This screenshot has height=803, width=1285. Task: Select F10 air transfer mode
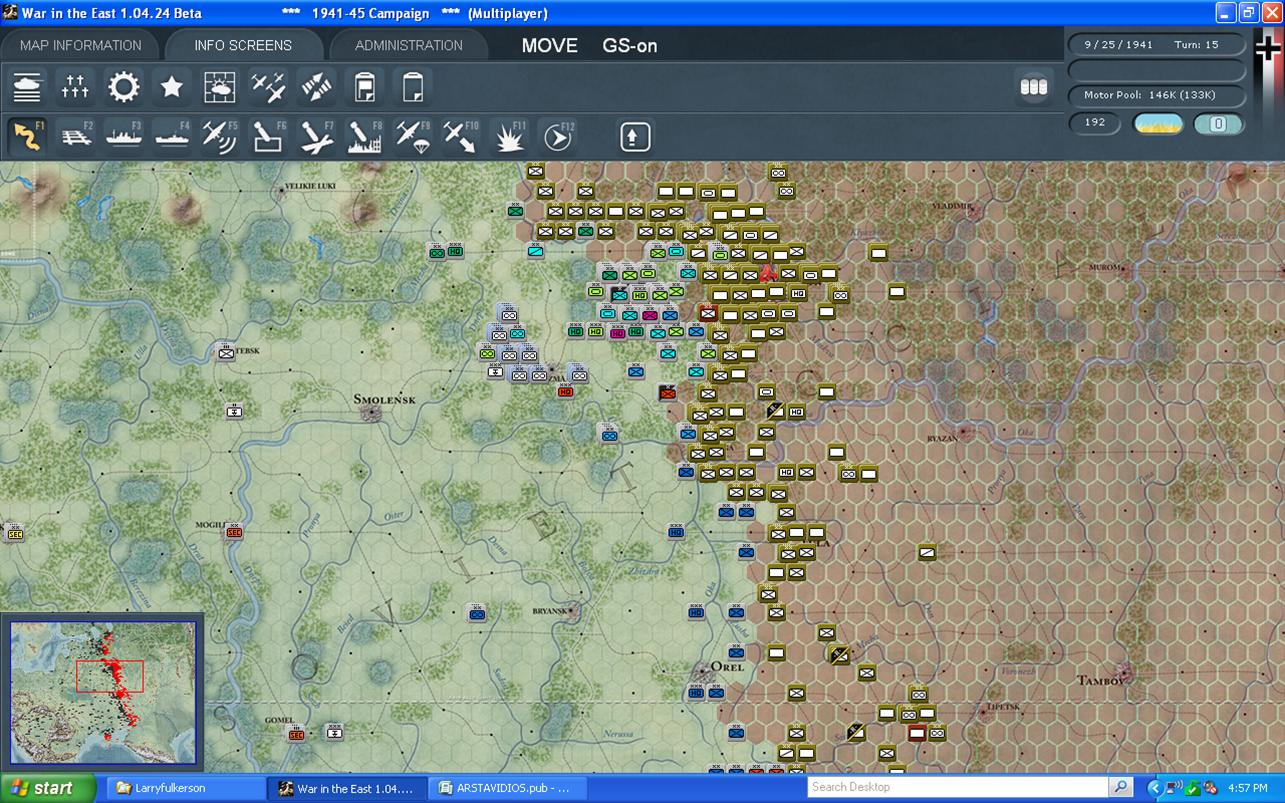tap(461, 136)
